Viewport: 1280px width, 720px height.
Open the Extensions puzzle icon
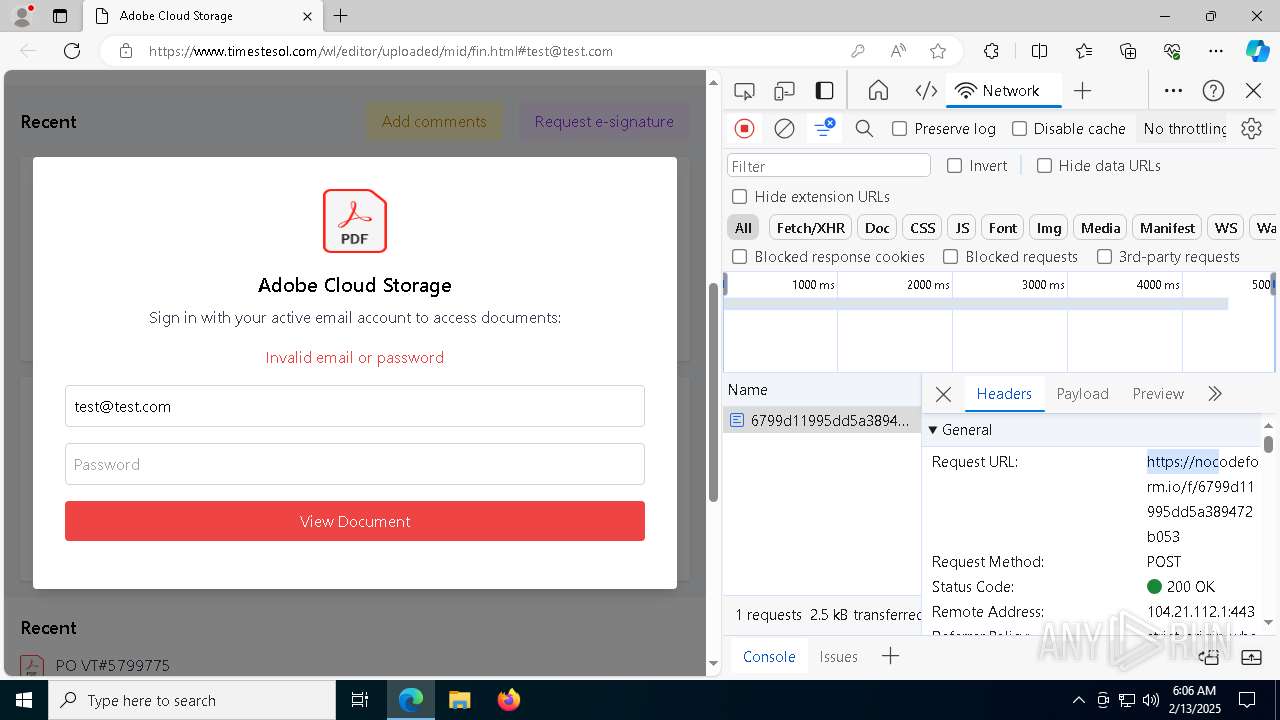click(x=991, y=51)
